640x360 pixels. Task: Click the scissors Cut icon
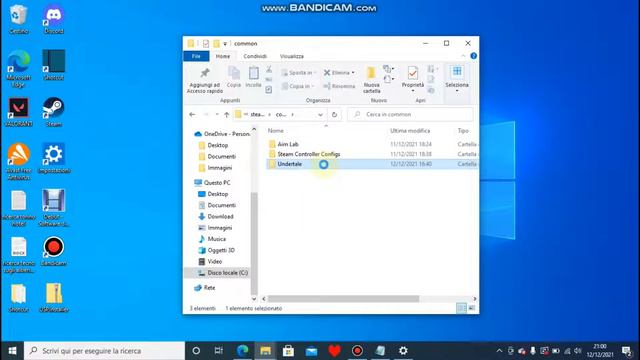pos(269,69)
